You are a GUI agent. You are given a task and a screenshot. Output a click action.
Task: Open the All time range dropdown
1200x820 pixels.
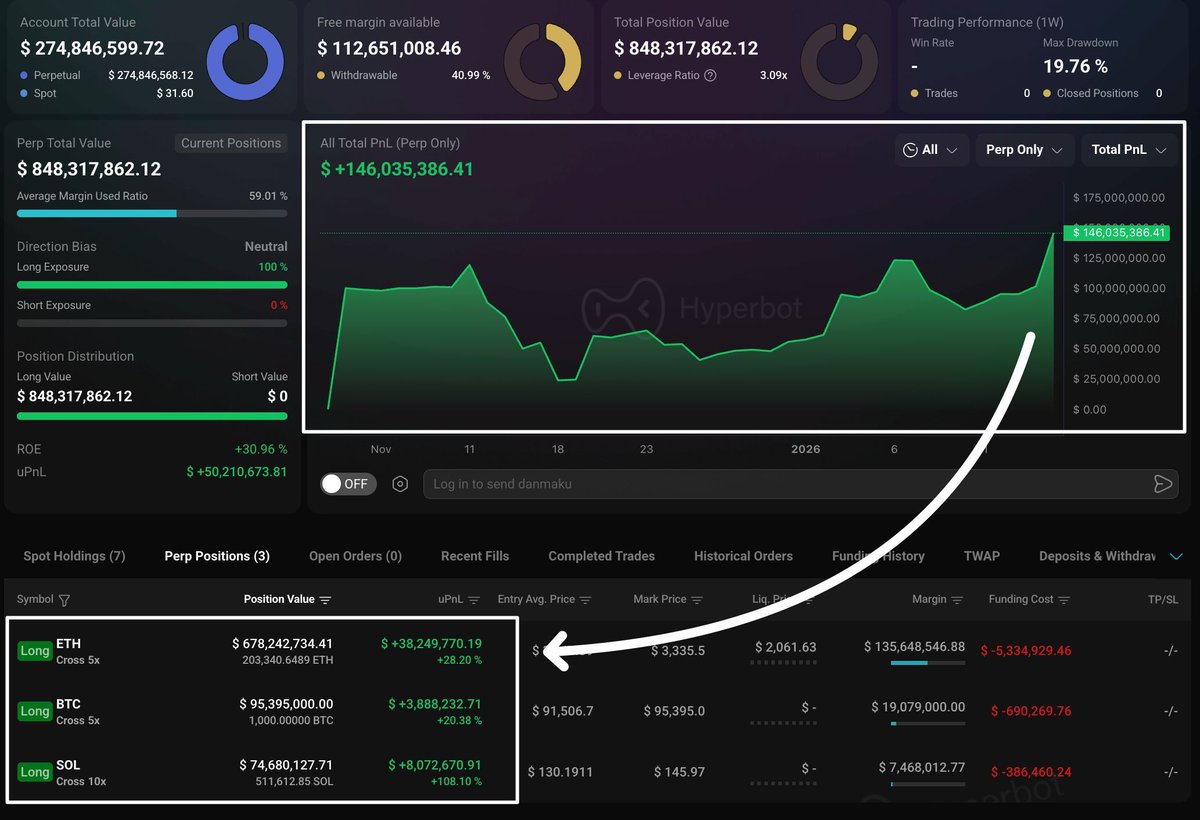(931, 149)
